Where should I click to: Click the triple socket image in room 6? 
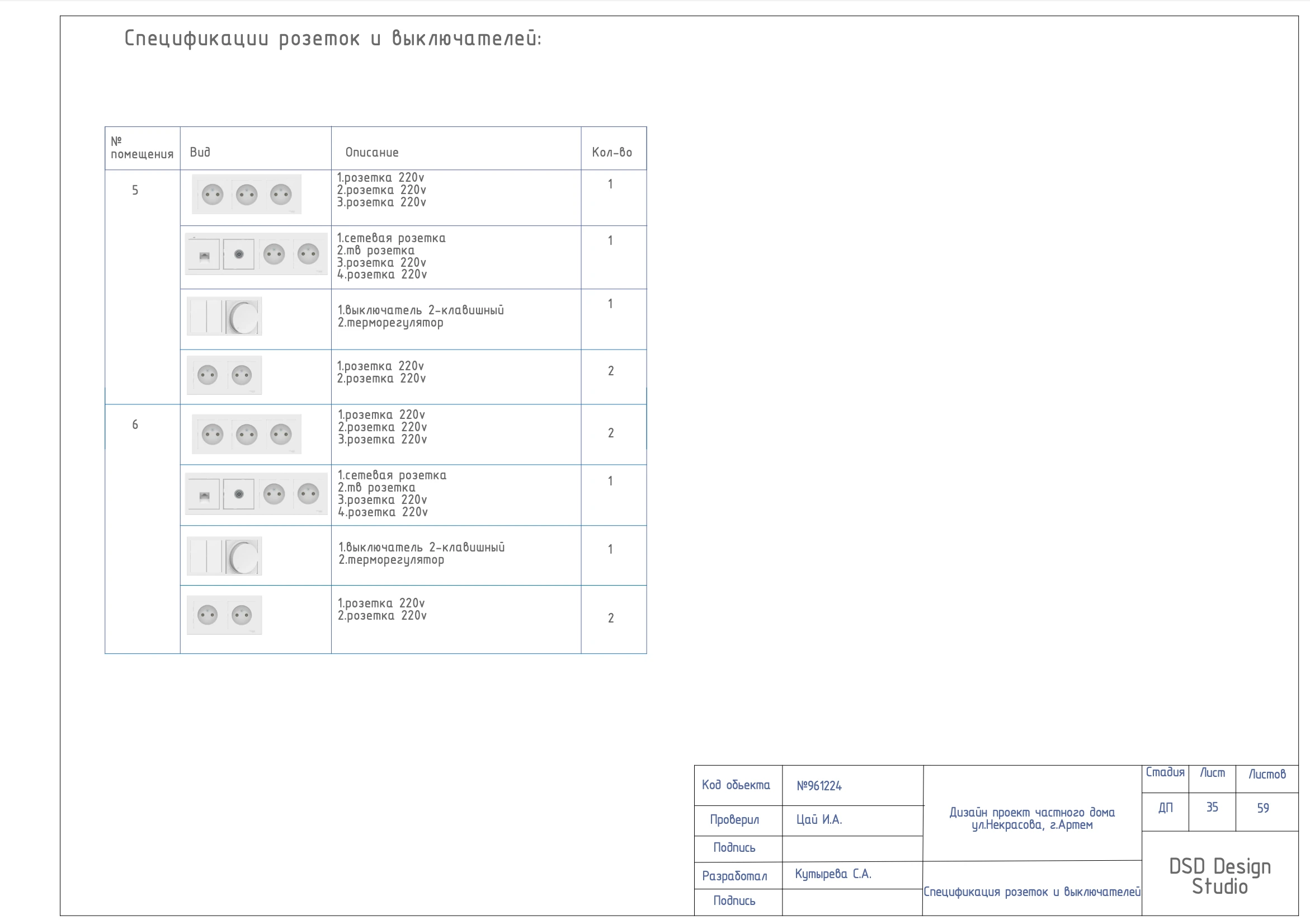[x=247, y=434]
